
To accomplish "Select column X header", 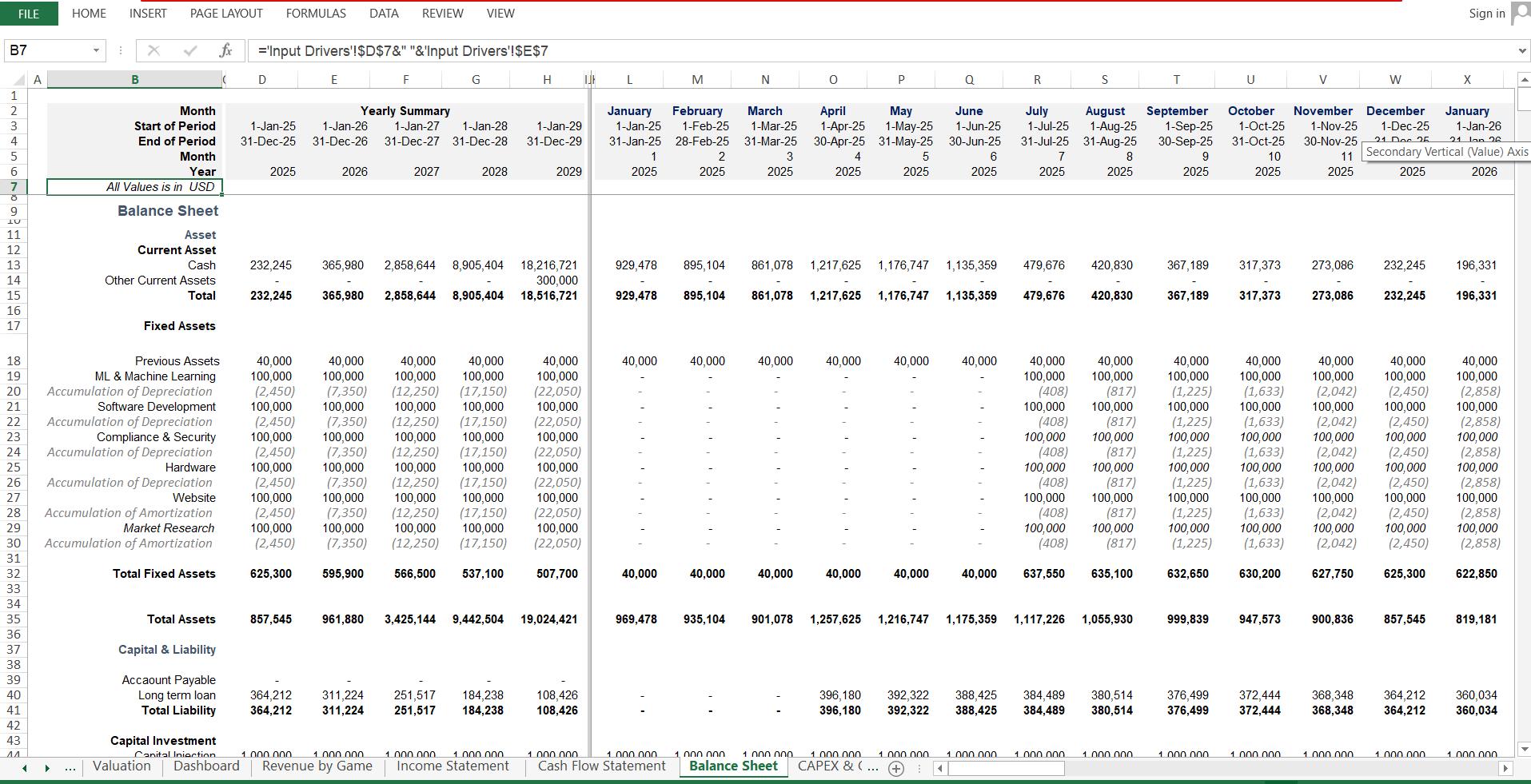I will [x=1467, y=79].
